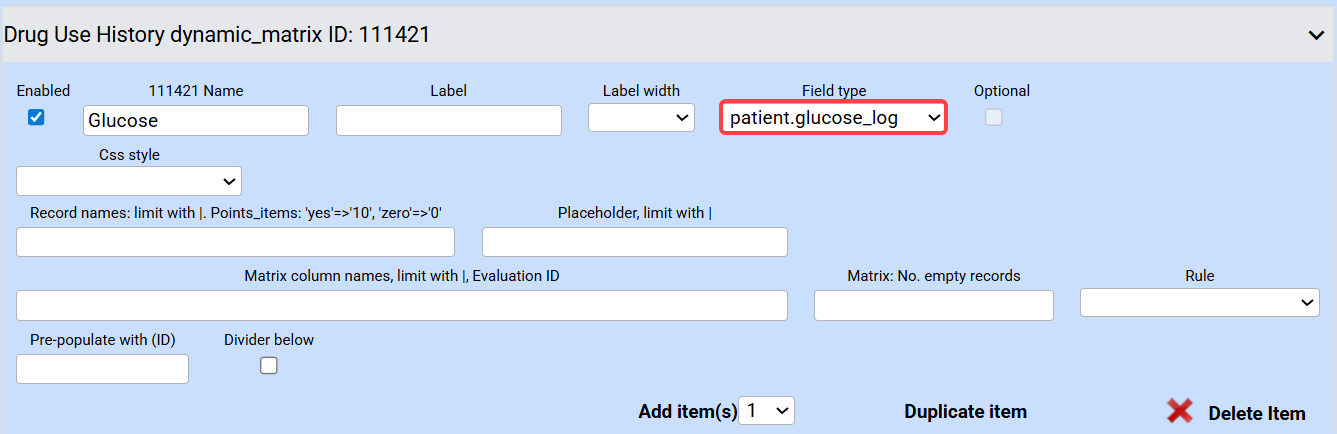Viewport: 1337px width, 434px height.
Task: Uncheck the Enabled checkbox
Action: (36, 117)
